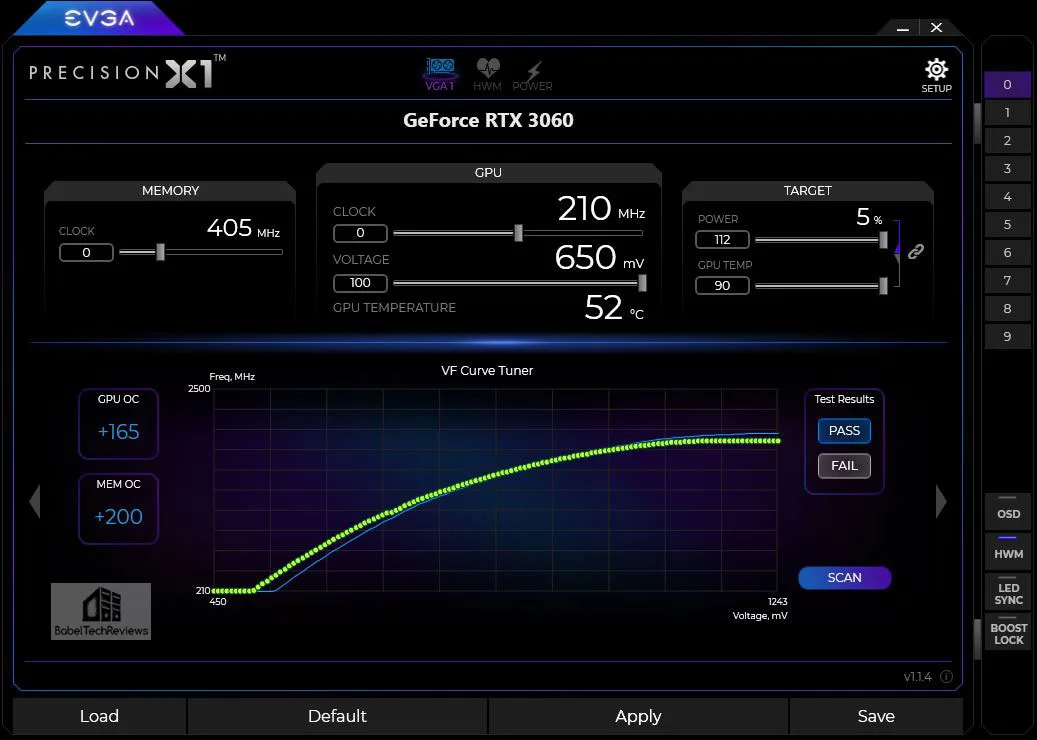Start the VF curve SCAN

click(845, 577)
